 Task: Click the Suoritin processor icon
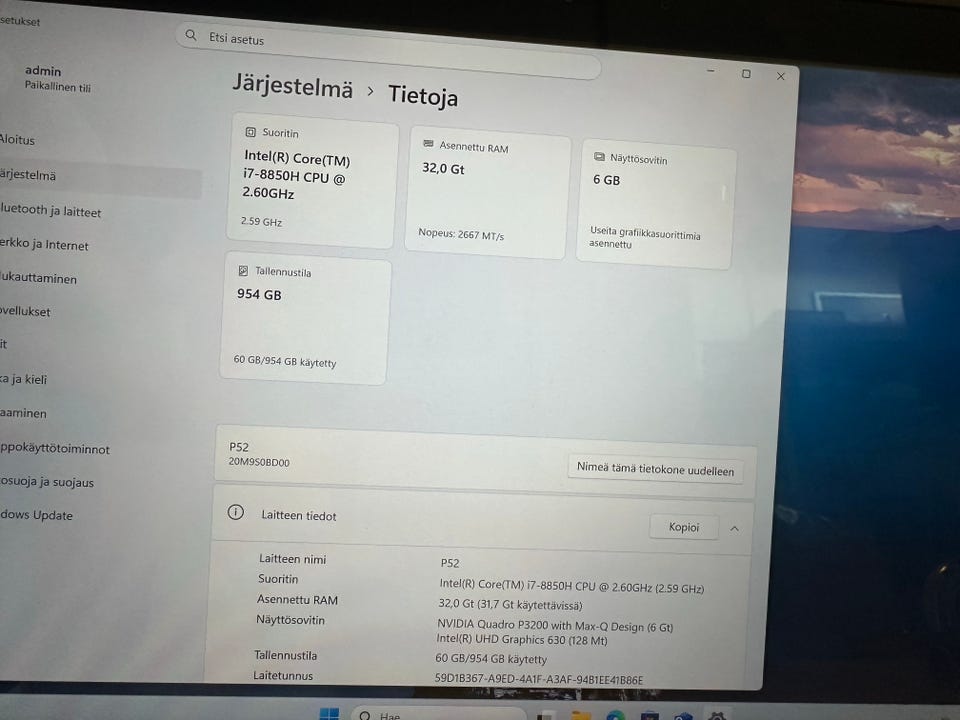coord(250,132)
